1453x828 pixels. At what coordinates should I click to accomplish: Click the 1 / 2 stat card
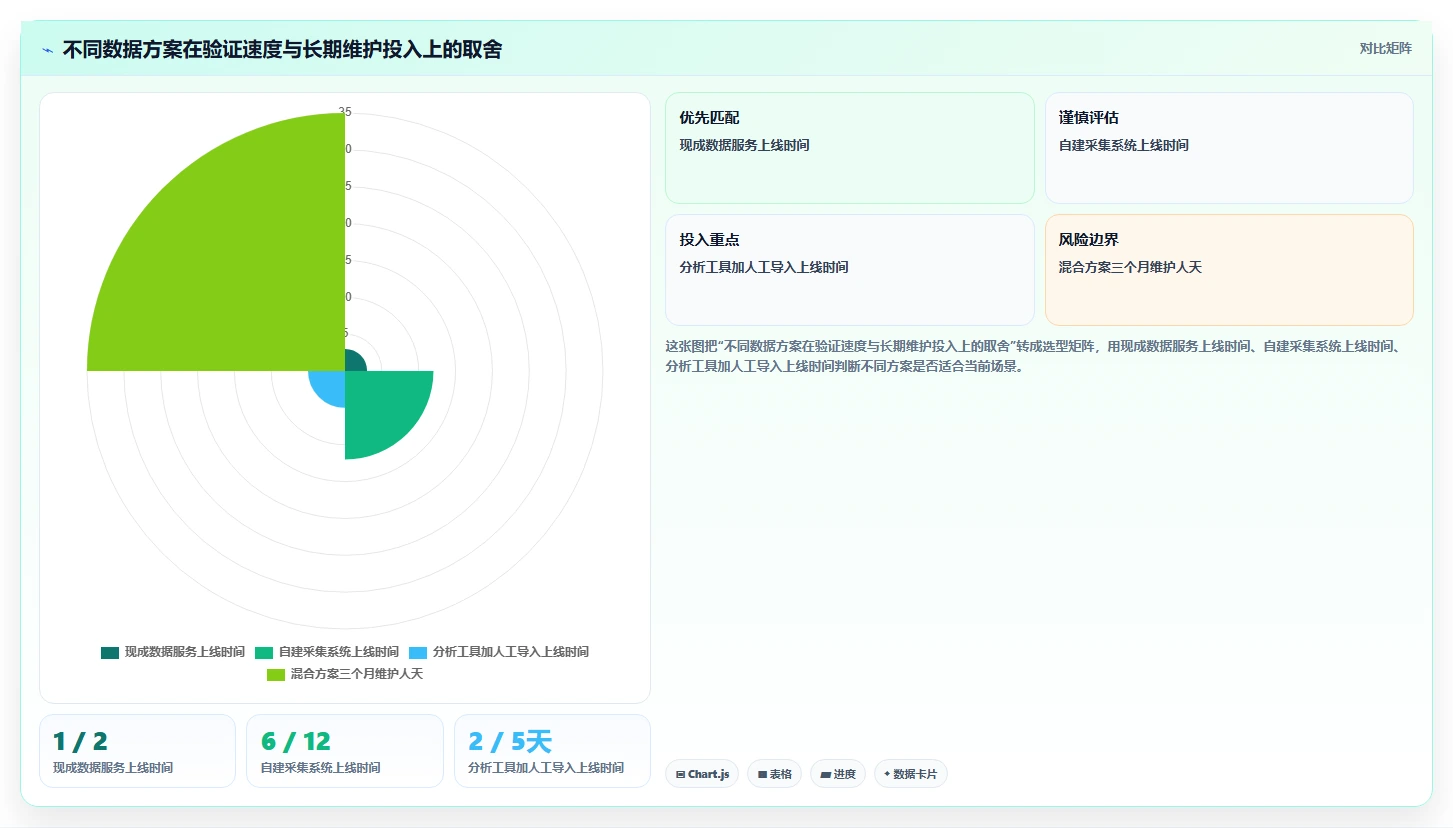pos(137,751)
